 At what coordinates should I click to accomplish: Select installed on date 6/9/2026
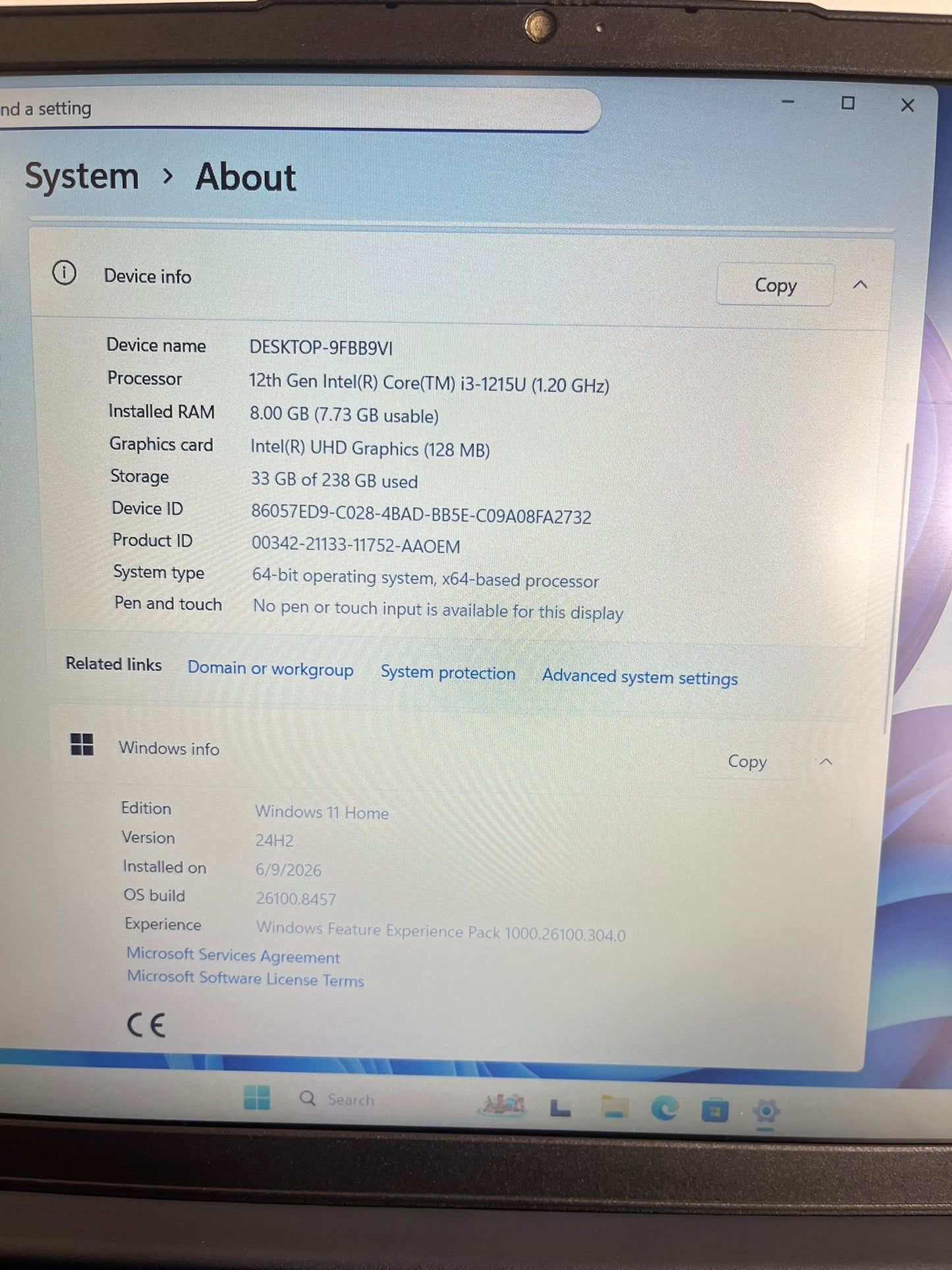coord(289,869)
